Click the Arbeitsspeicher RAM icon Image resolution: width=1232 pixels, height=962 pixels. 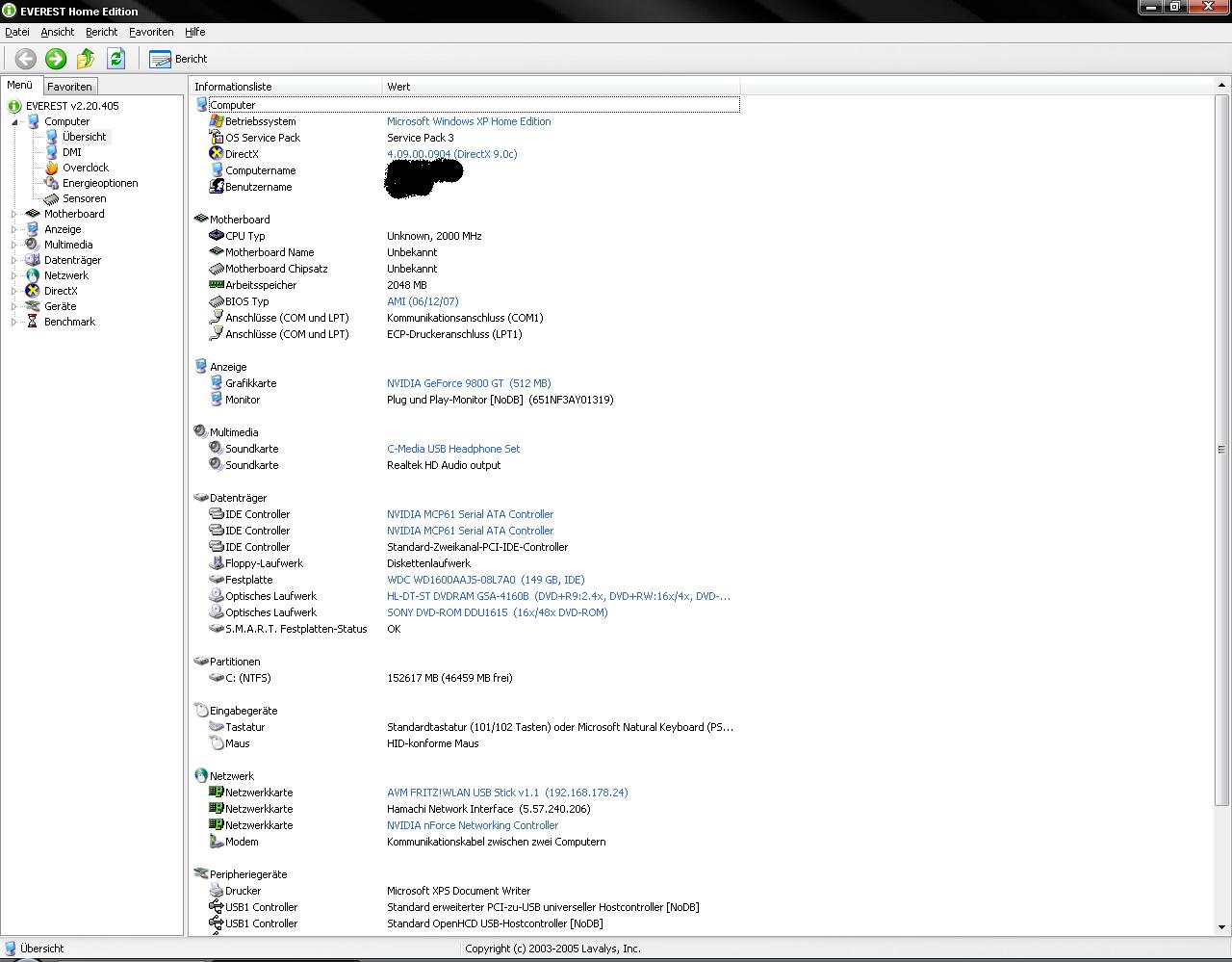click(217, 285)
